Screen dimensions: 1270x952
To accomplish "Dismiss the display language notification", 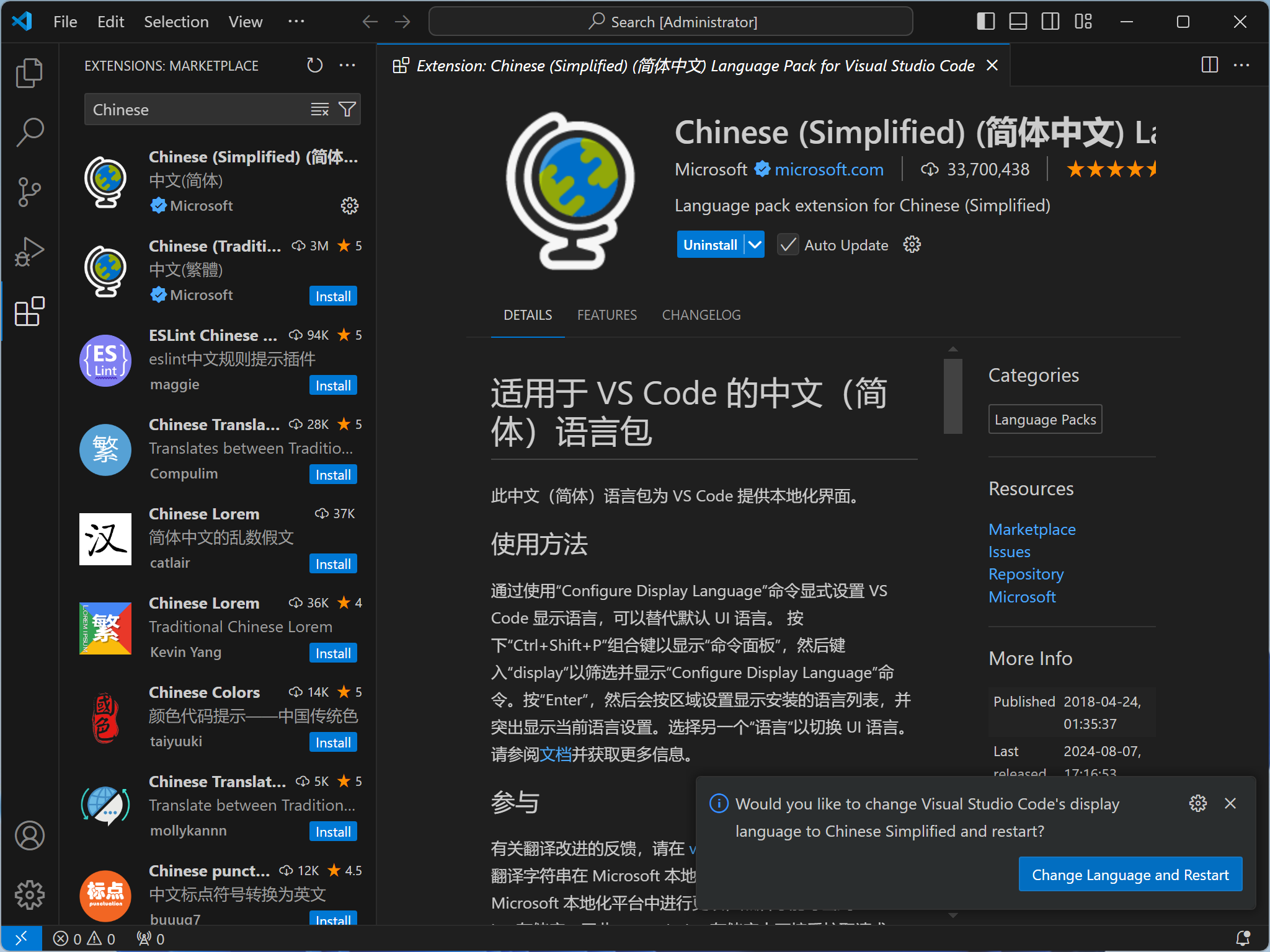I will (1230, 803).
